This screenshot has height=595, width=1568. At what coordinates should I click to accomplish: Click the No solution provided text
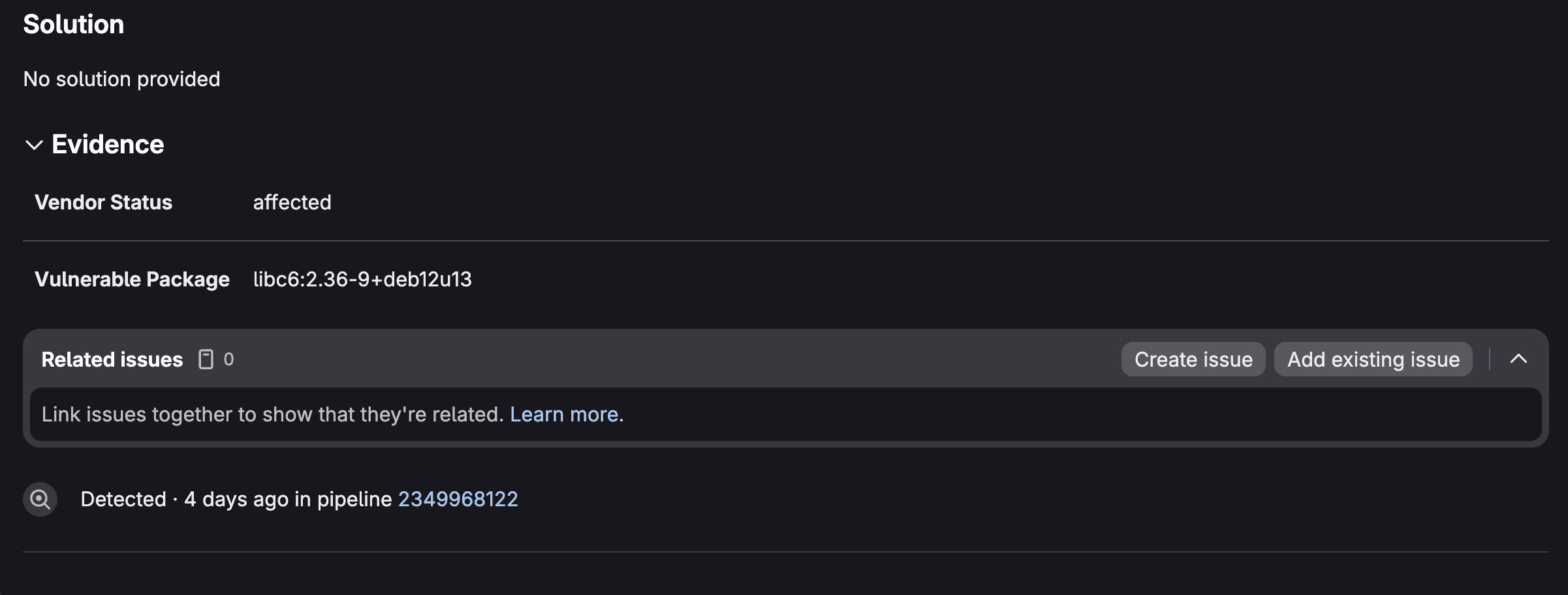pyautogui.click(x=121, y=79)
